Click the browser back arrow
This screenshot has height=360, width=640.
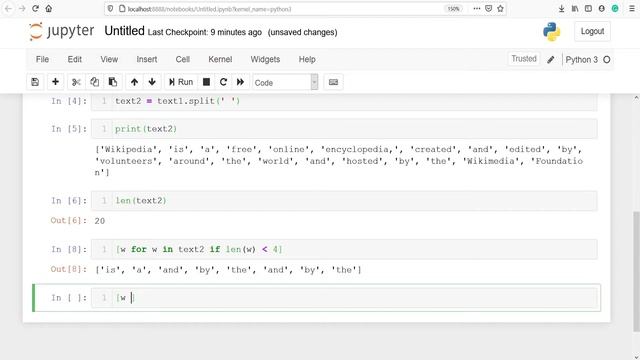coord(8,9)
